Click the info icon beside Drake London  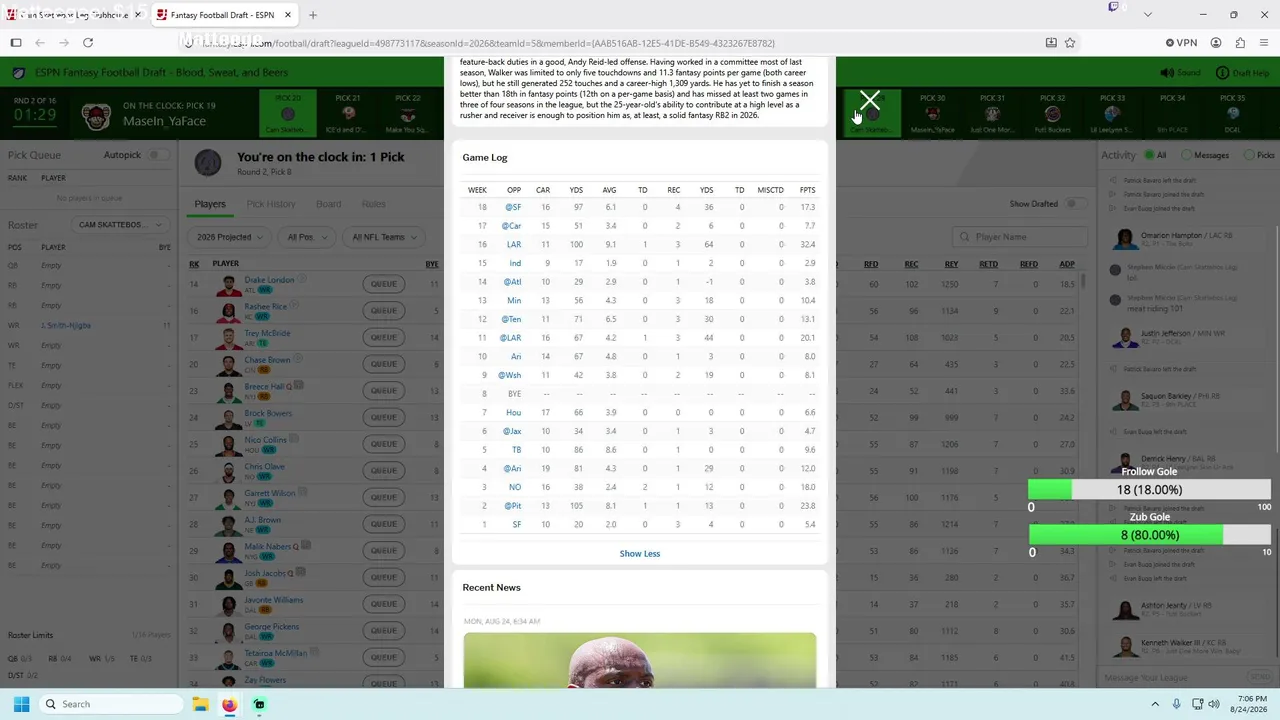[301, 280]
